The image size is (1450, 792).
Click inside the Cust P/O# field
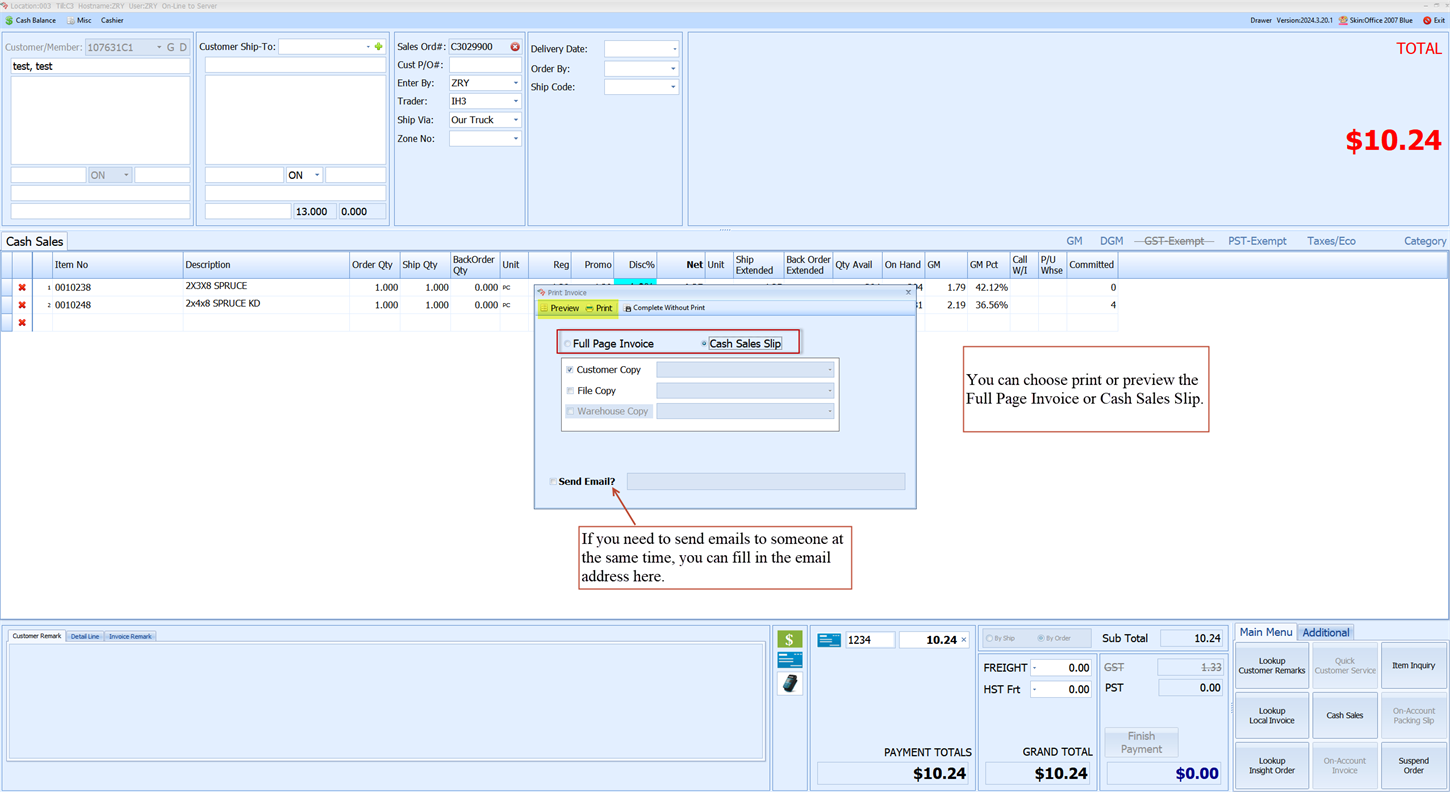[x=485, y=64]
